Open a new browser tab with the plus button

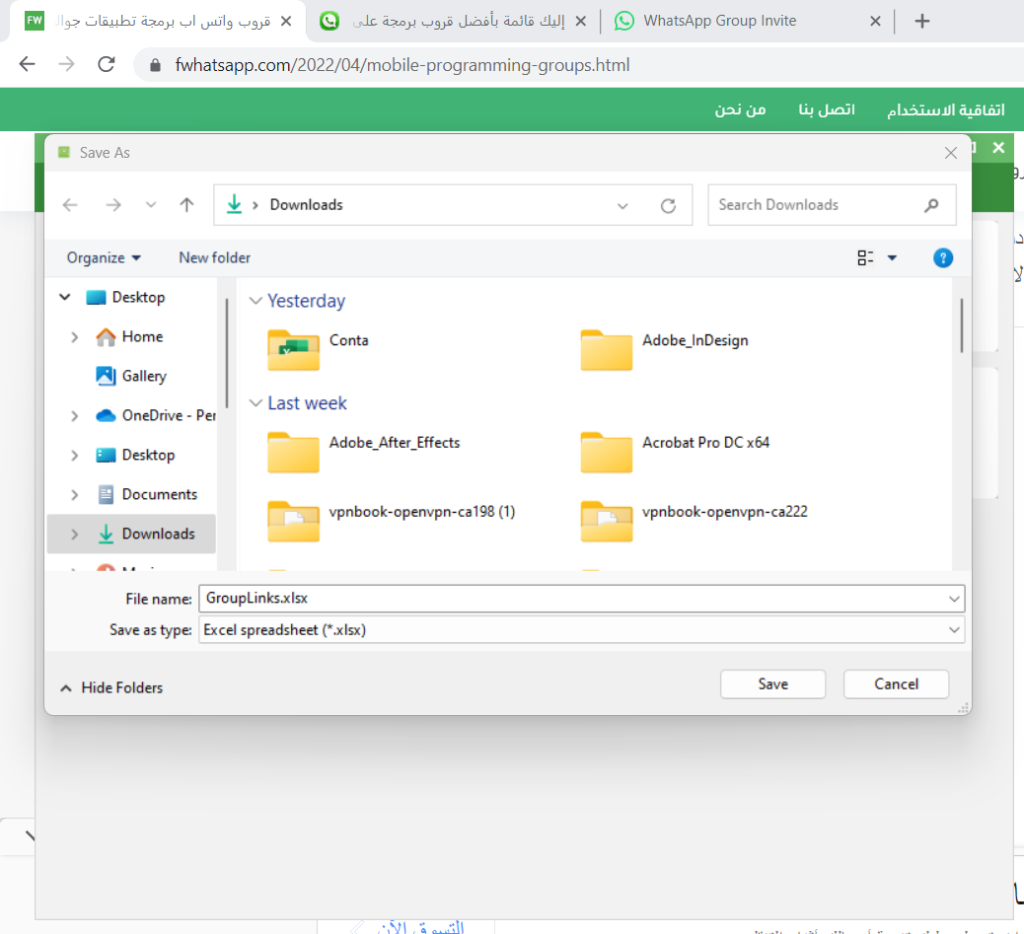pos(921,22)
